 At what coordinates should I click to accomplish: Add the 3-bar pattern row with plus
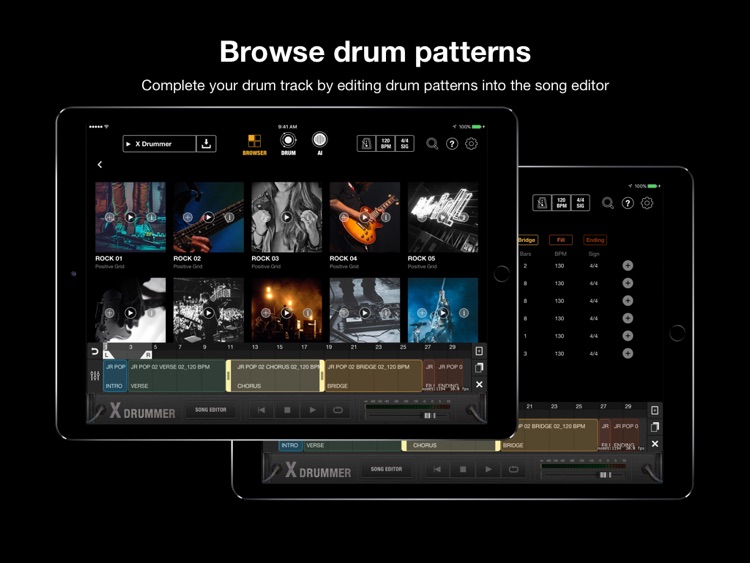pyautogui.click(x=628, y=353)
